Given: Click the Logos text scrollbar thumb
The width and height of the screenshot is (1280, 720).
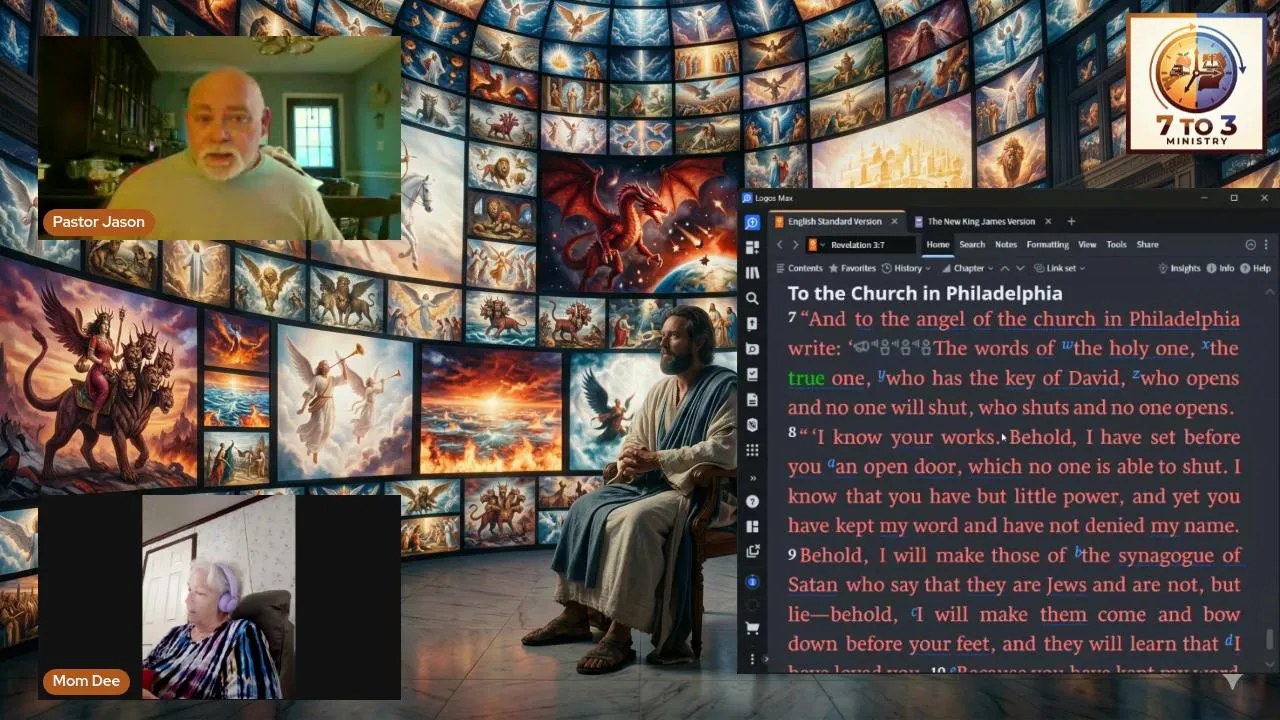Looking at the screenshot, I should click(1271, 639).
